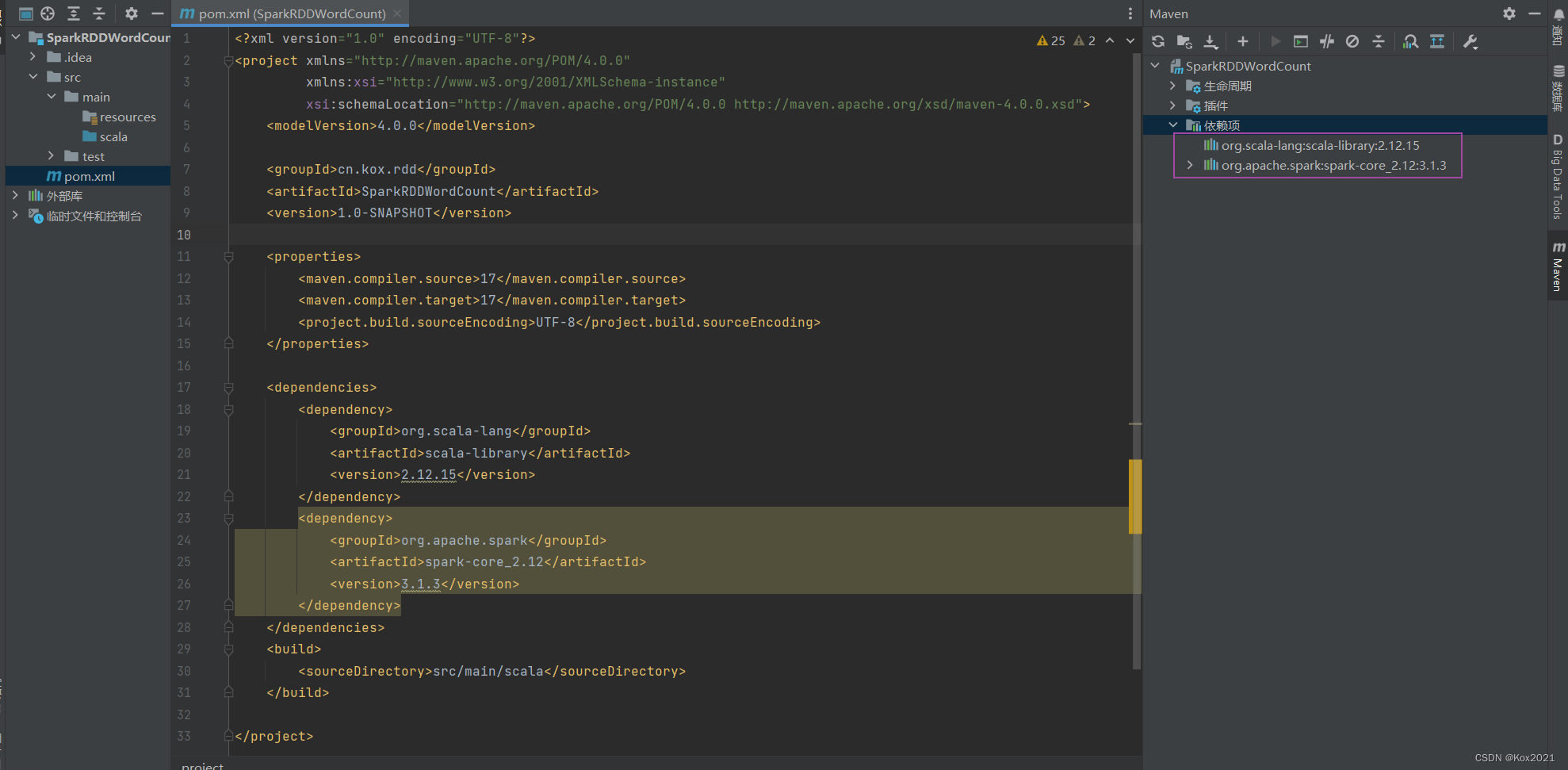Collapse the main folder
The height and width of the screenshot is (770, 1568).
[51, 96]
